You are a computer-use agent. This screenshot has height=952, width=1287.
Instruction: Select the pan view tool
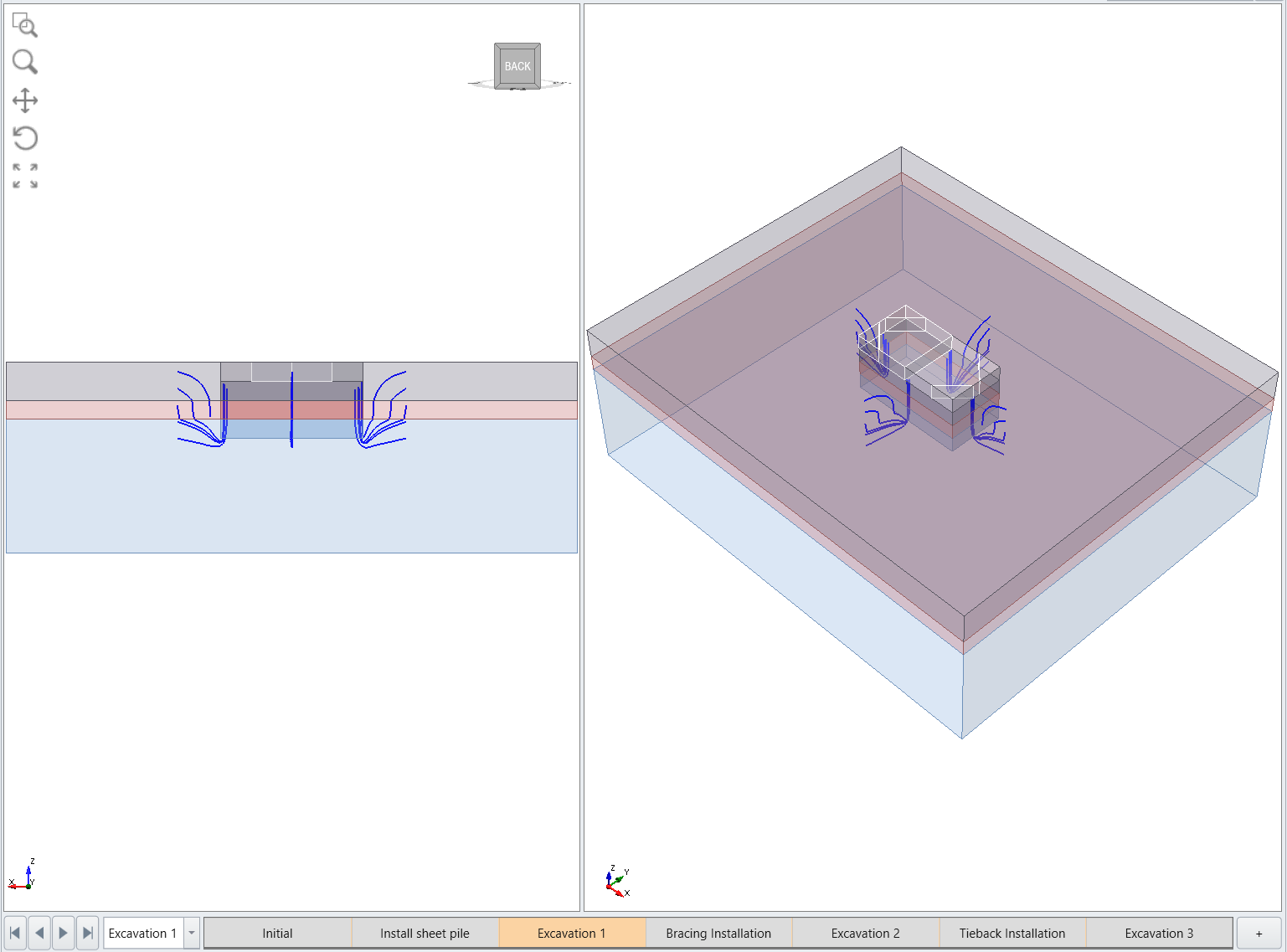coord(25,100)
